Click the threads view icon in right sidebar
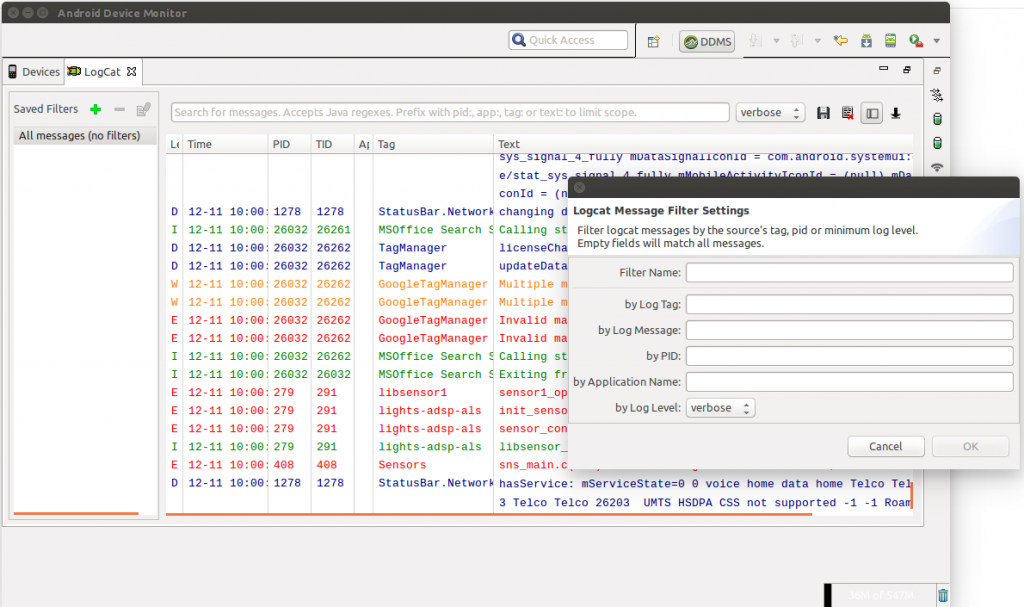The width and height of the screenshot is (1024, 607). click(937, 95)
